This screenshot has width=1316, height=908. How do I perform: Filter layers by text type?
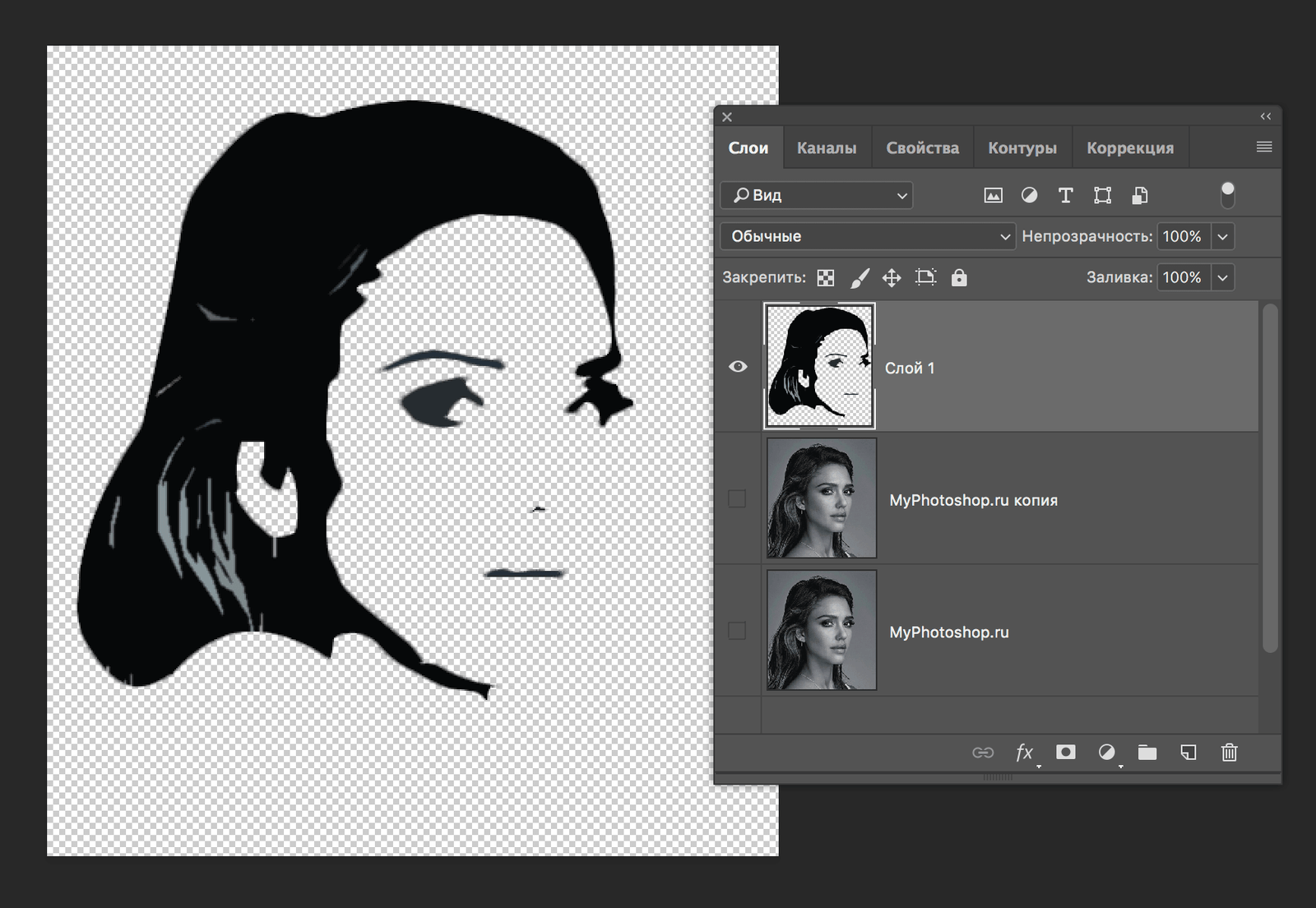[x=1065, y=196]
